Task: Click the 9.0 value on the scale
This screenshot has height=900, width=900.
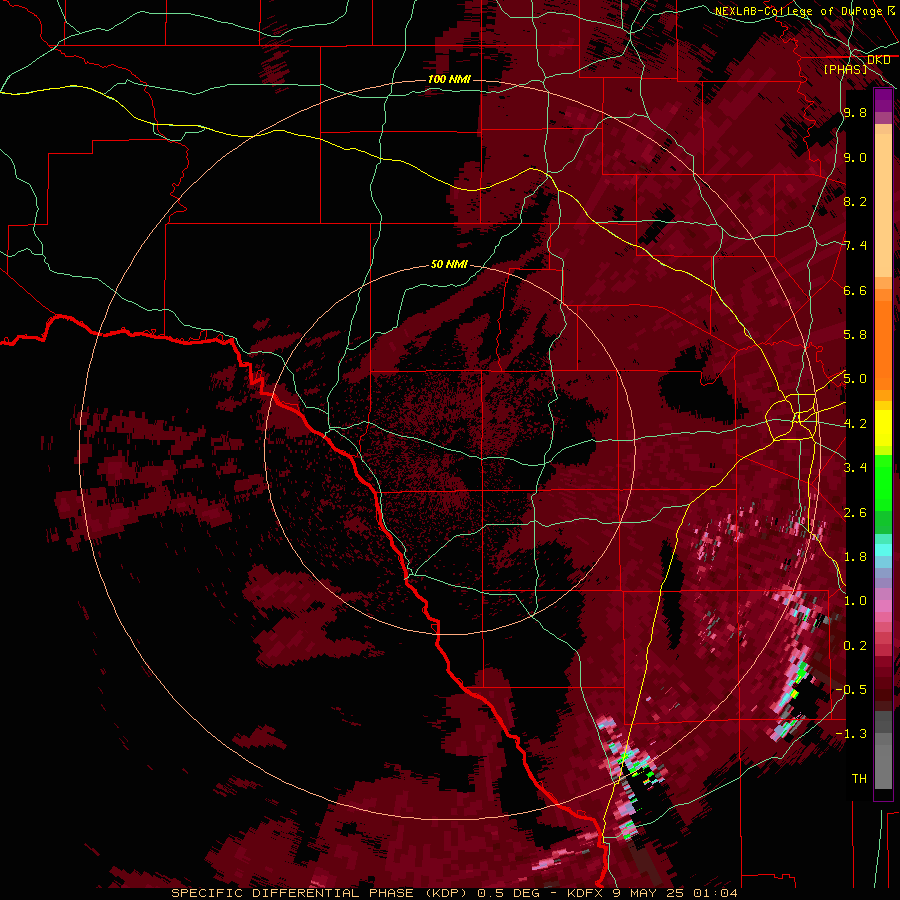Action: [855, 158]
